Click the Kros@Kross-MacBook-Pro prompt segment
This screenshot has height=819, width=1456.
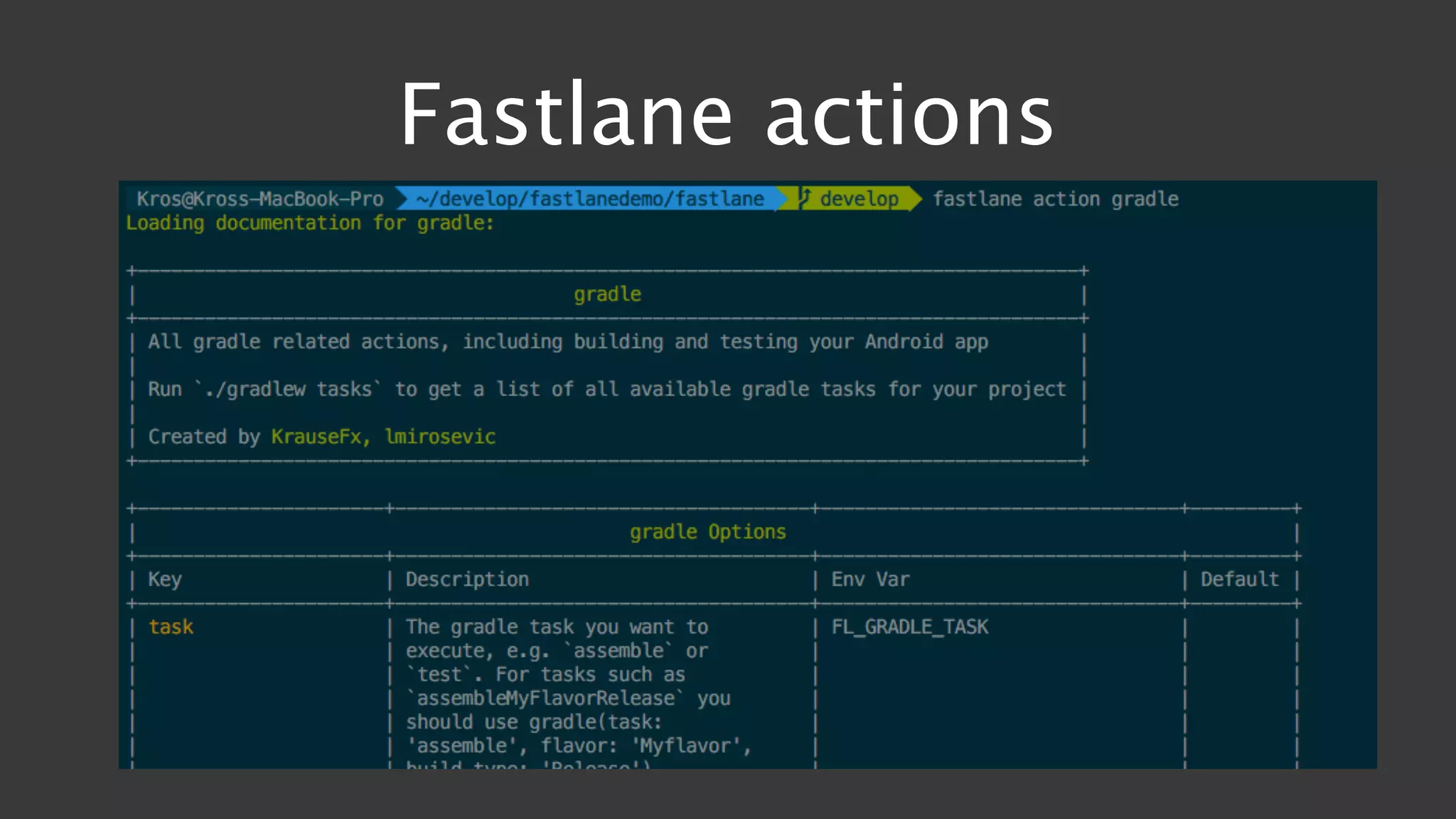(260, 199)
